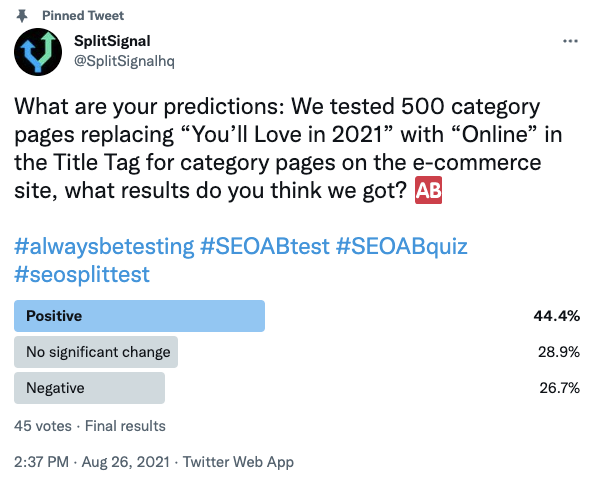Open the 2:37 PM Aug 26, 2021 timestamp

click(x=92, y=462)
